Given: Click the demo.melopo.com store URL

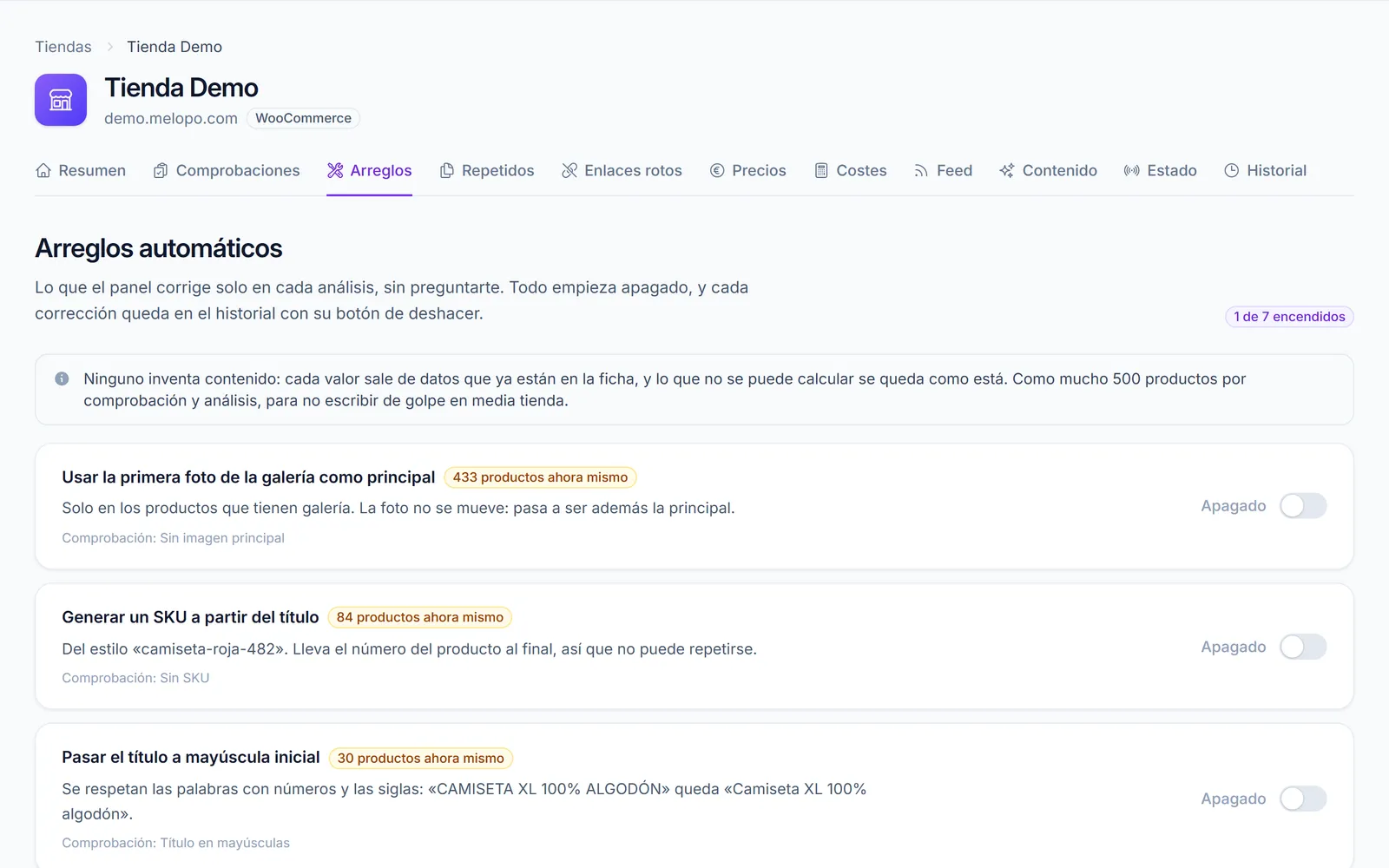Looking at the screenshot, I should pyautogui.click(x=171, y=118).
